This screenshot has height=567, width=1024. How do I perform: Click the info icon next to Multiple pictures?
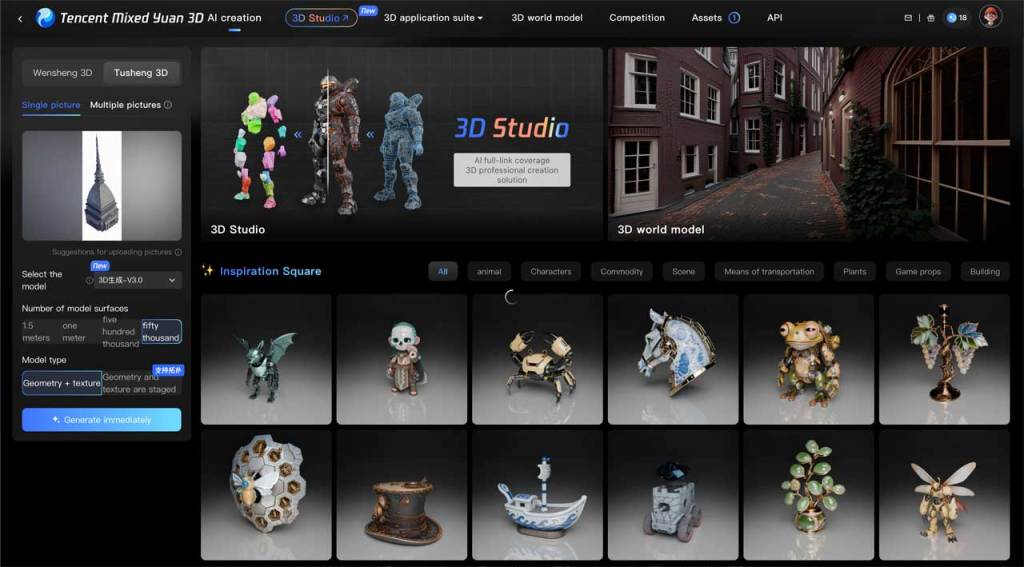168,105
